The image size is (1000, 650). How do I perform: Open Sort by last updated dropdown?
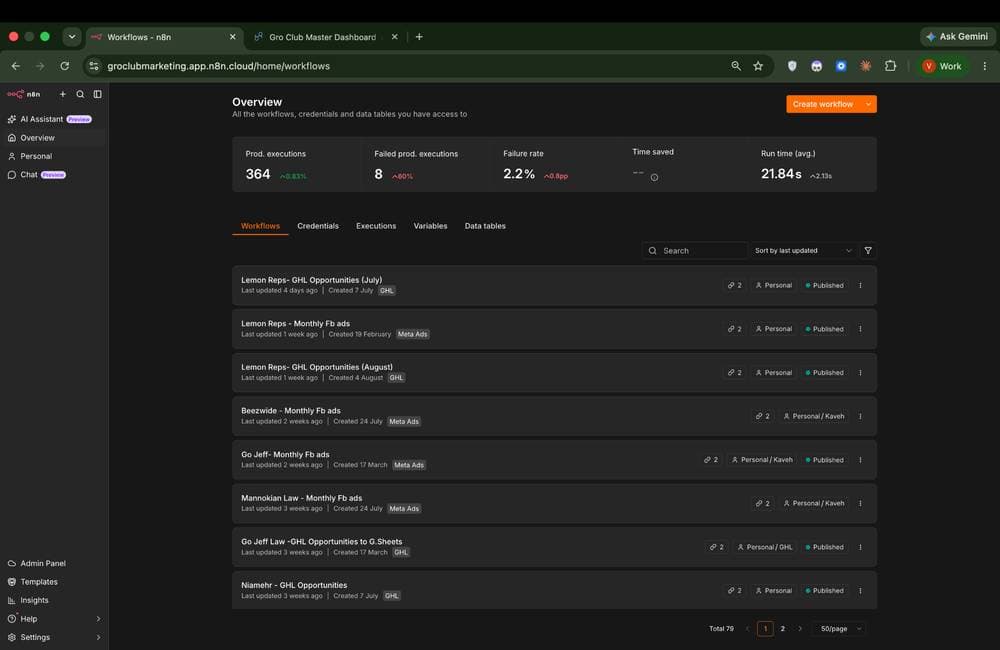click(803, 251)
